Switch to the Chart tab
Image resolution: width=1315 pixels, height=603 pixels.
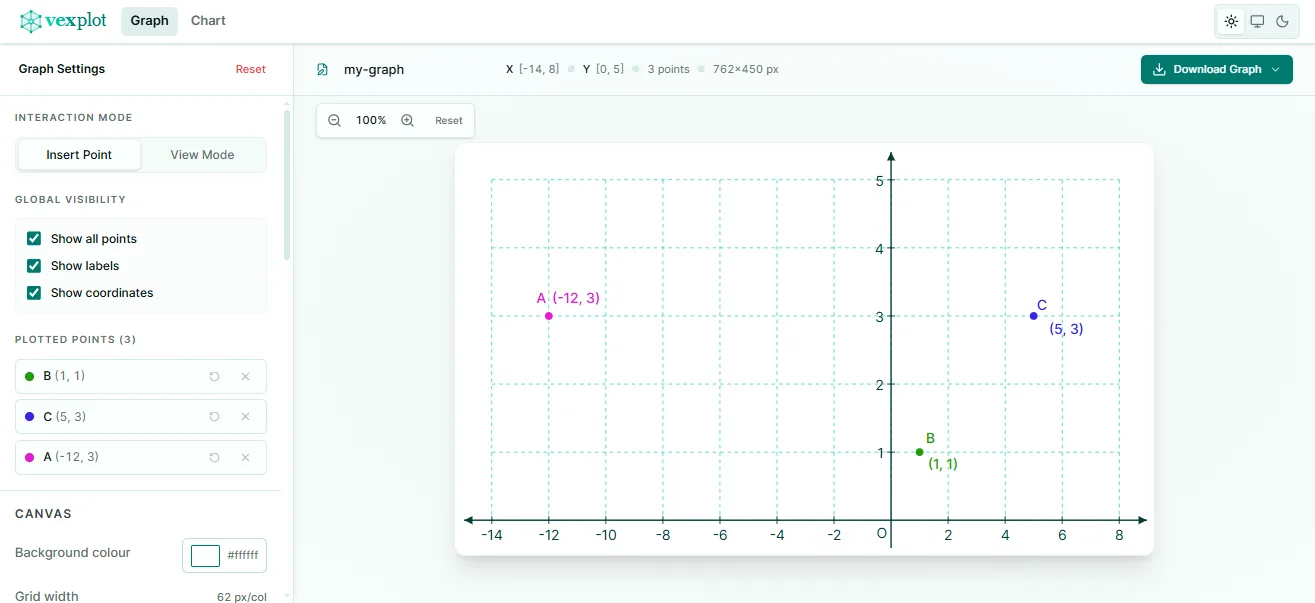point(207,20)
